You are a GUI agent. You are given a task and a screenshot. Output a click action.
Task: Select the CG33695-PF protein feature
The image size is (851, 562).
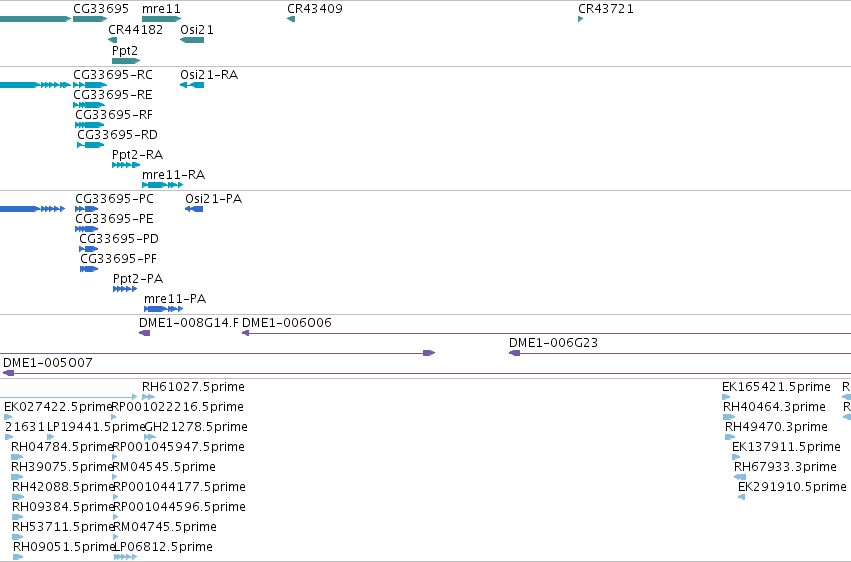pyautogui.click(x=89, y=269)
